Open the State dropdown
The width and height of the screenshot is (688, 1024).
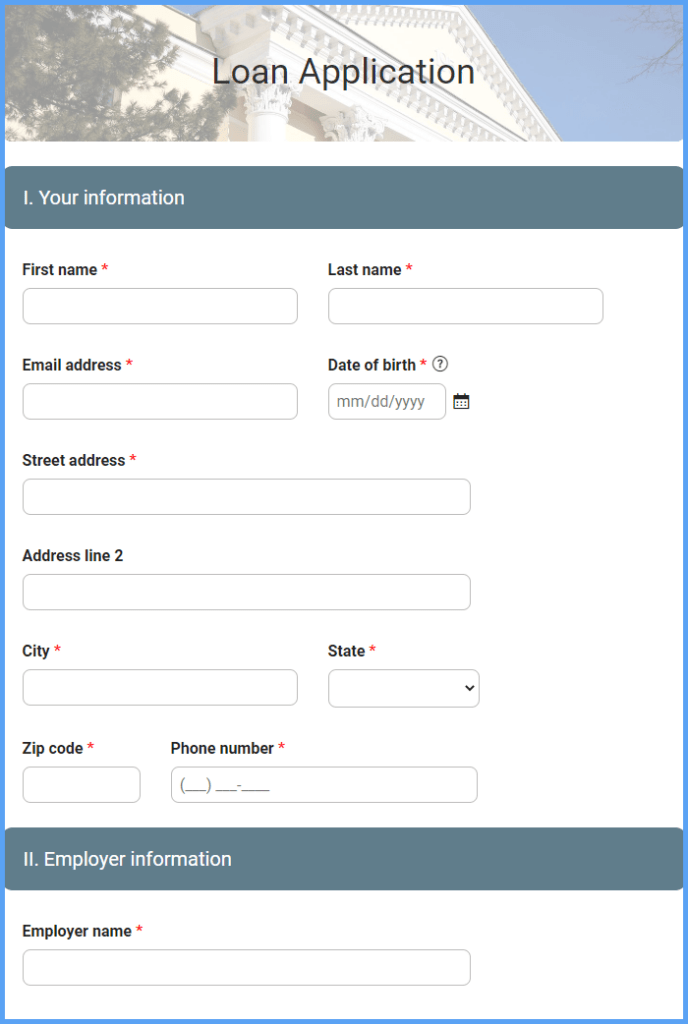pyautogui.click(x=403, y=688)
